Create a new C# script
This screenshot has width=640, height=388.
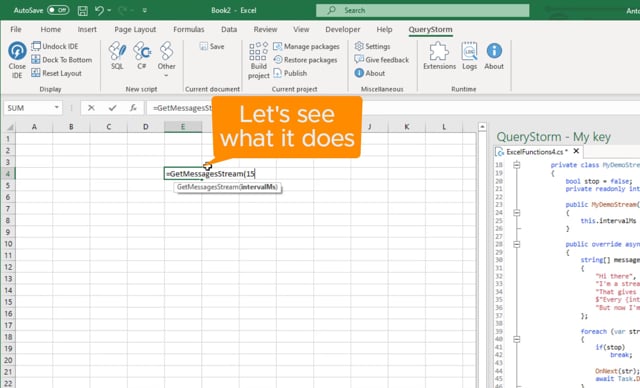[142, 55]
